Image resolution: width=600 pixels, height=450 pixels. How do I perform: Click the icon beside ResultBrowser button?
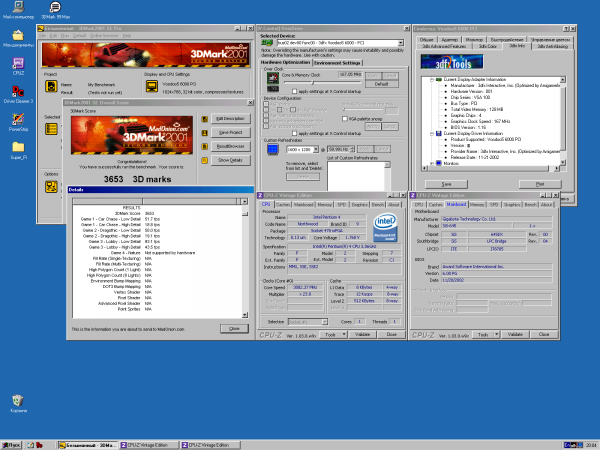[x=205, y=147]
